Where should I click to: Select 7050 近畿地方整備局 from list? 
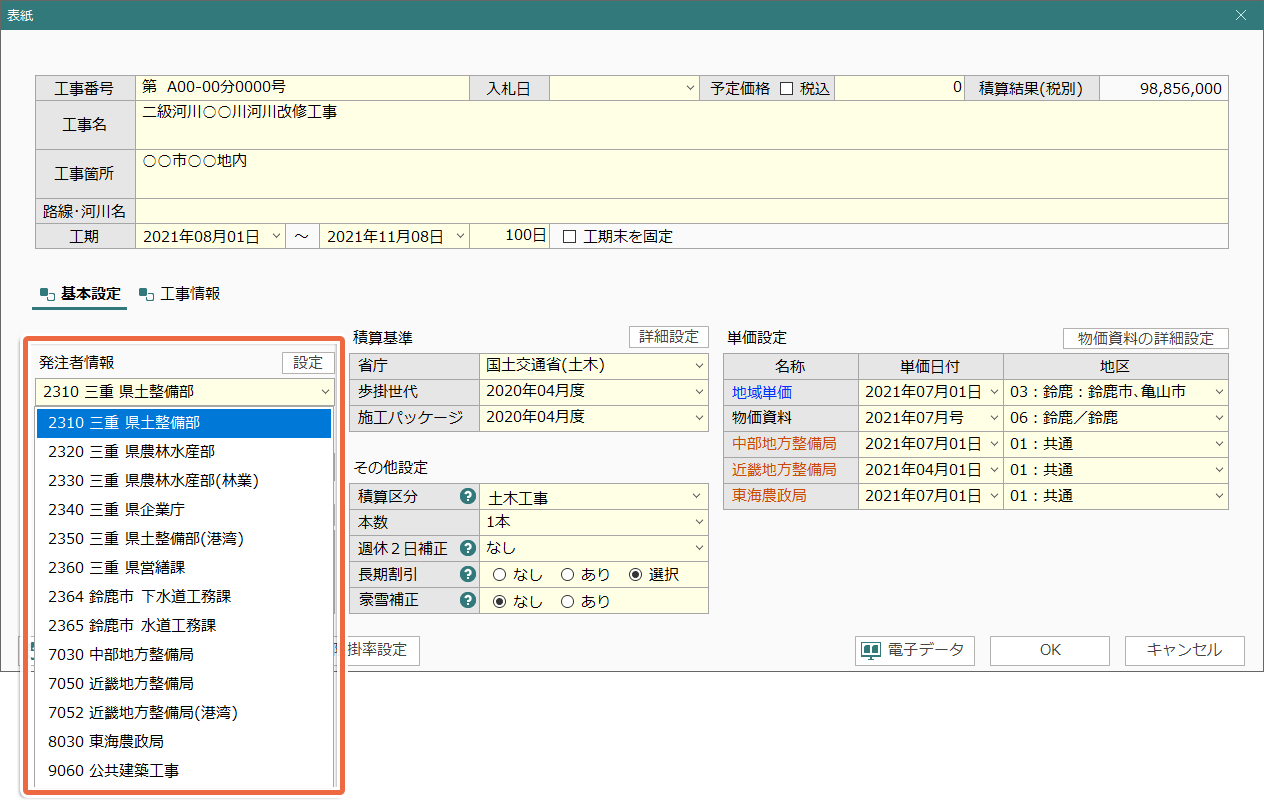[x=184, y=684]
